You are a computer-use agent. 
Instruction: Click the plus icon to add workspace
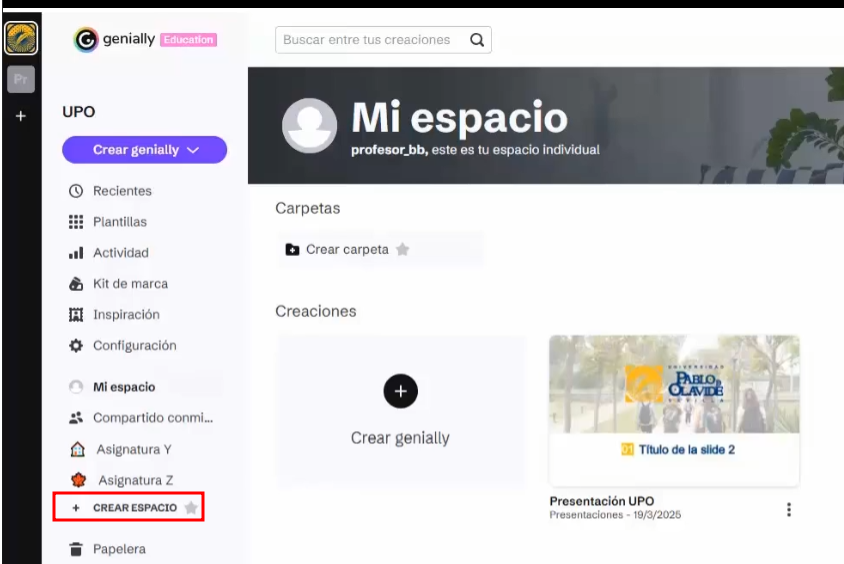(21, 117)
